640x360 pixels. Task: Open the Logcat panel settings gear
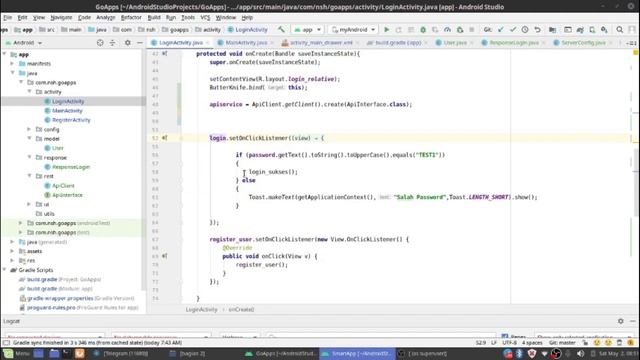(x=620, y=321)
